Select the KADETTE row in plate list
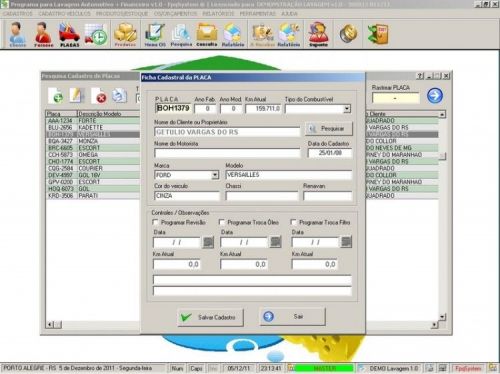Viewport: 500px width, 374px height. pos(93,127)
